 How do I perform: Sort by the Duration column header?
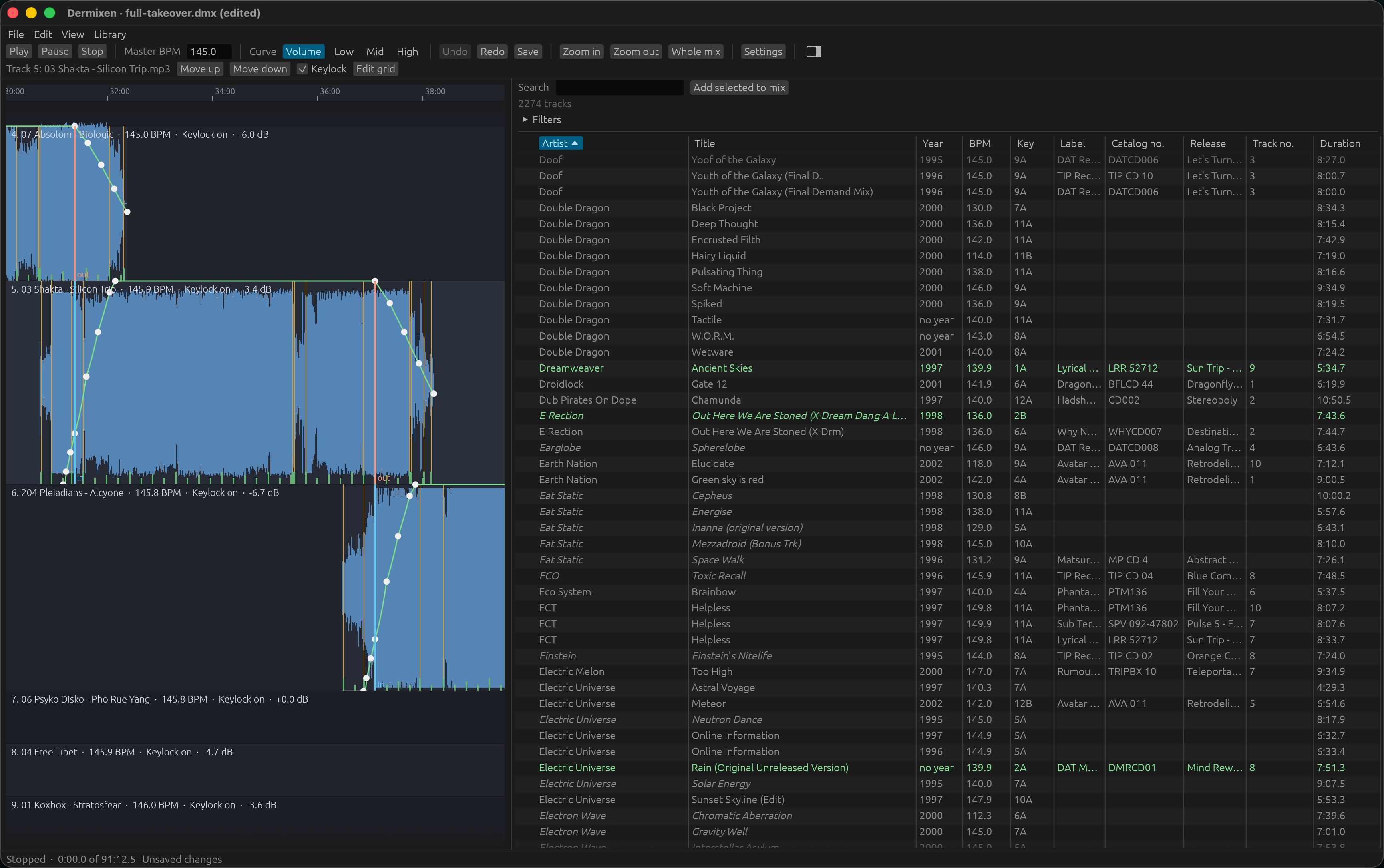pos(1339,143)
